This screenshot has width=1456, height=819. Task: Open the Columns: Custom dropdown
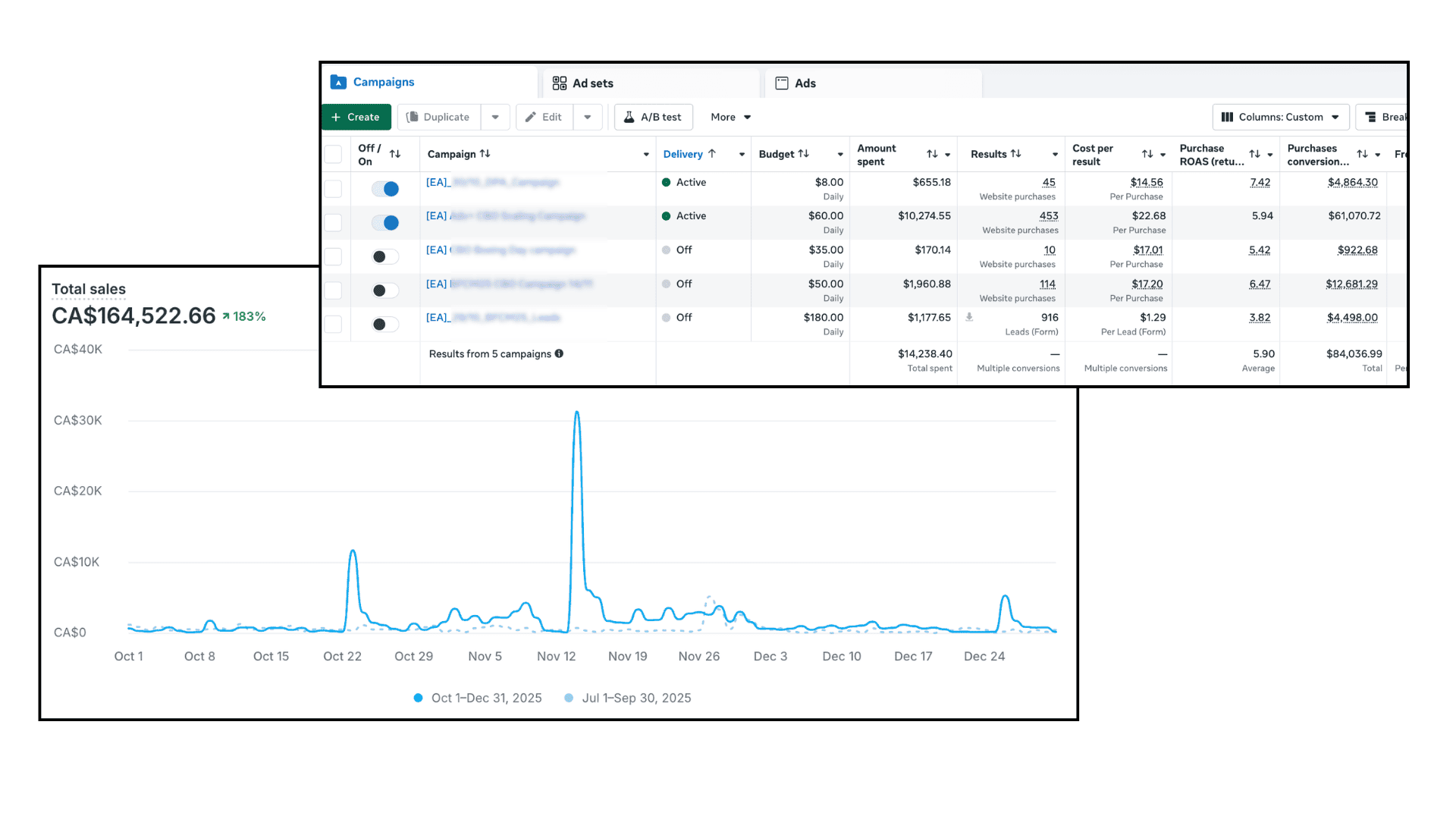point(1280,117)
